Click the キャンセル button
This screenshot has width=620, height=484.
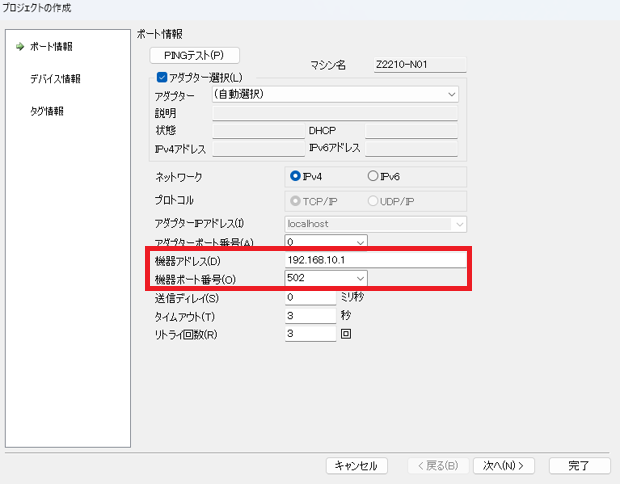point(356,466)
